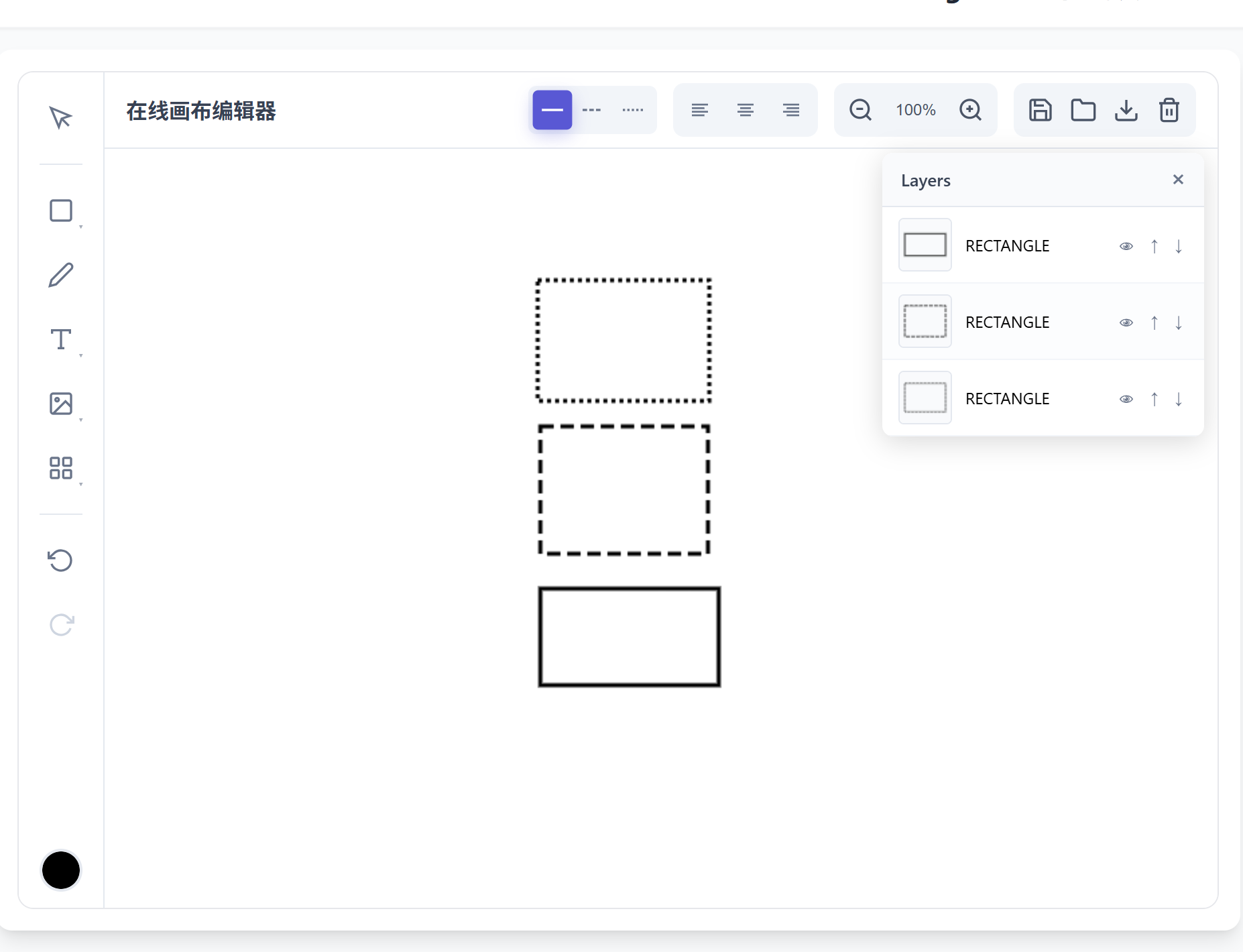The height and width of the screenshot is (952, 1243).
Task: Click the 在线画布编辑器 title
Action: [201, 111]
